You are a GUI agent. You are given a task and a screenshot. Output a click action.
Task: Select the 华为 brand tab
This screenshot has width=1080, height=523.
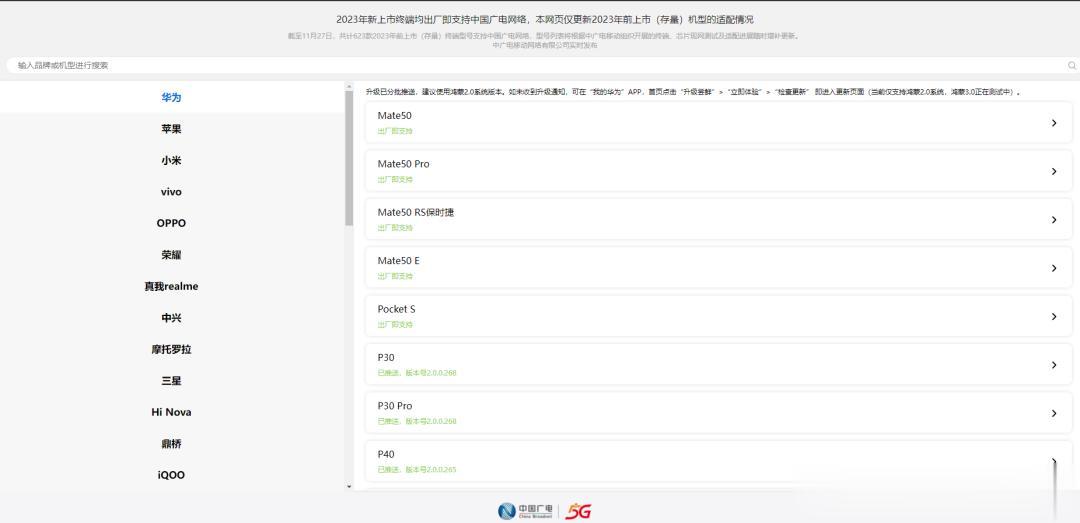point(172,97)
